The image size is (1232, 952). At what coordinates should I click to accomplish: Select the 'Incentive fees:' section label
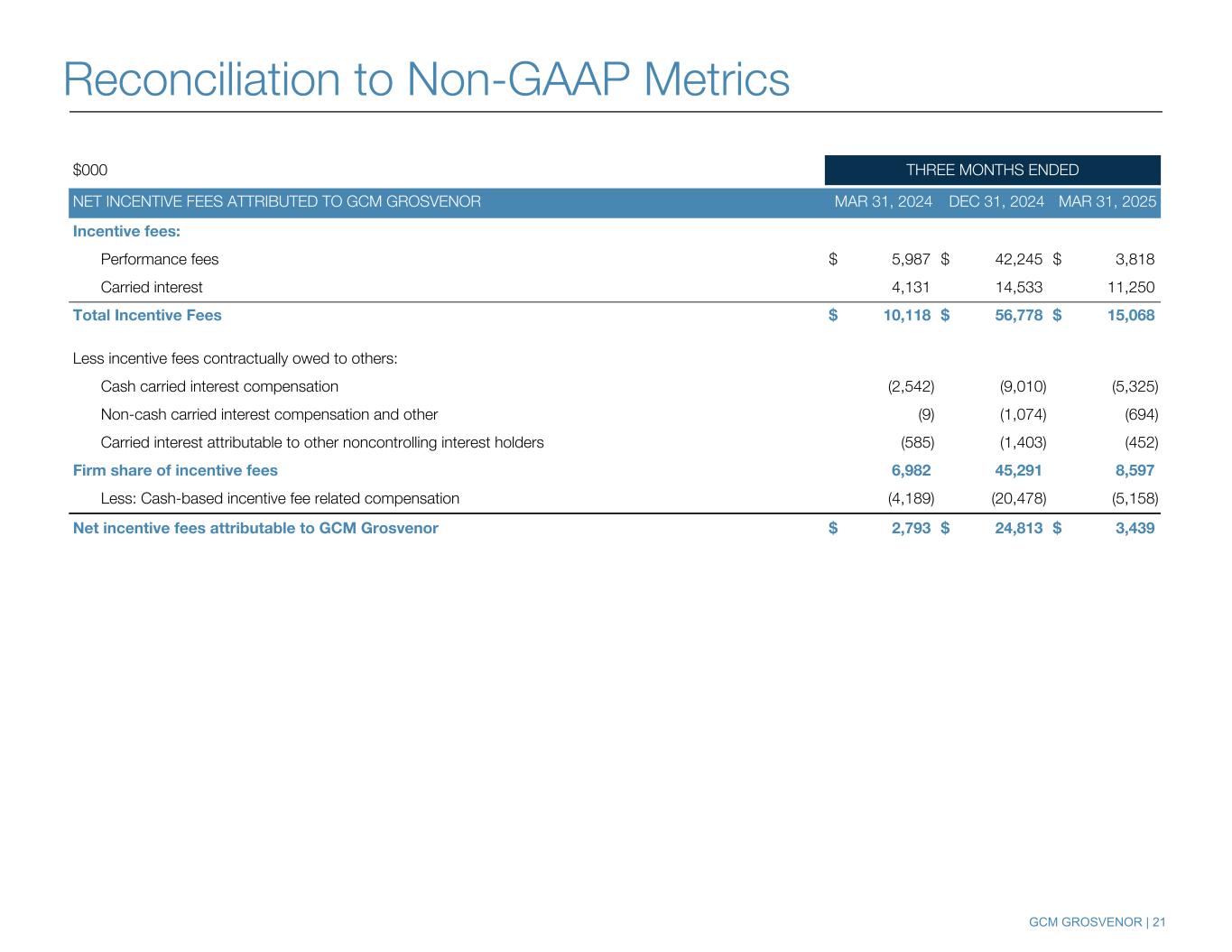126,232
